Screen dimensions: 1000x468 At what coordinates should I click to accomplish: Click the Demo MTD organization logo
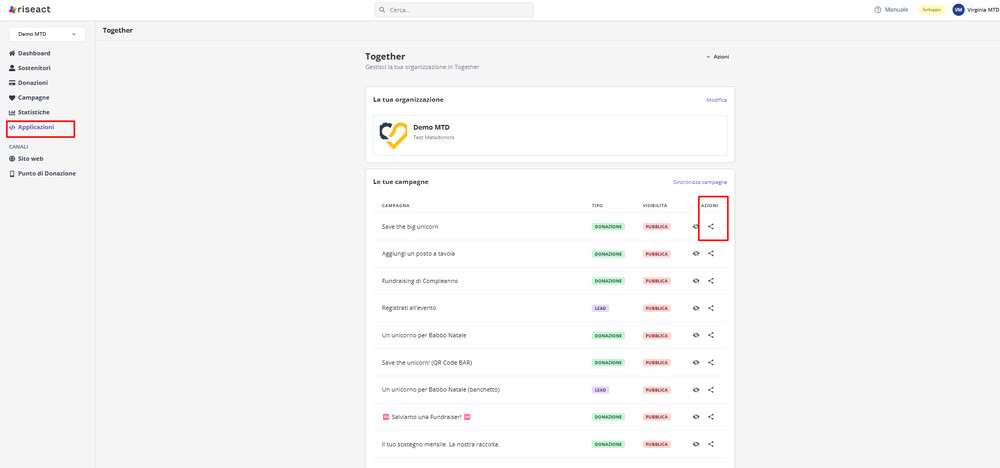coord(394,135)
